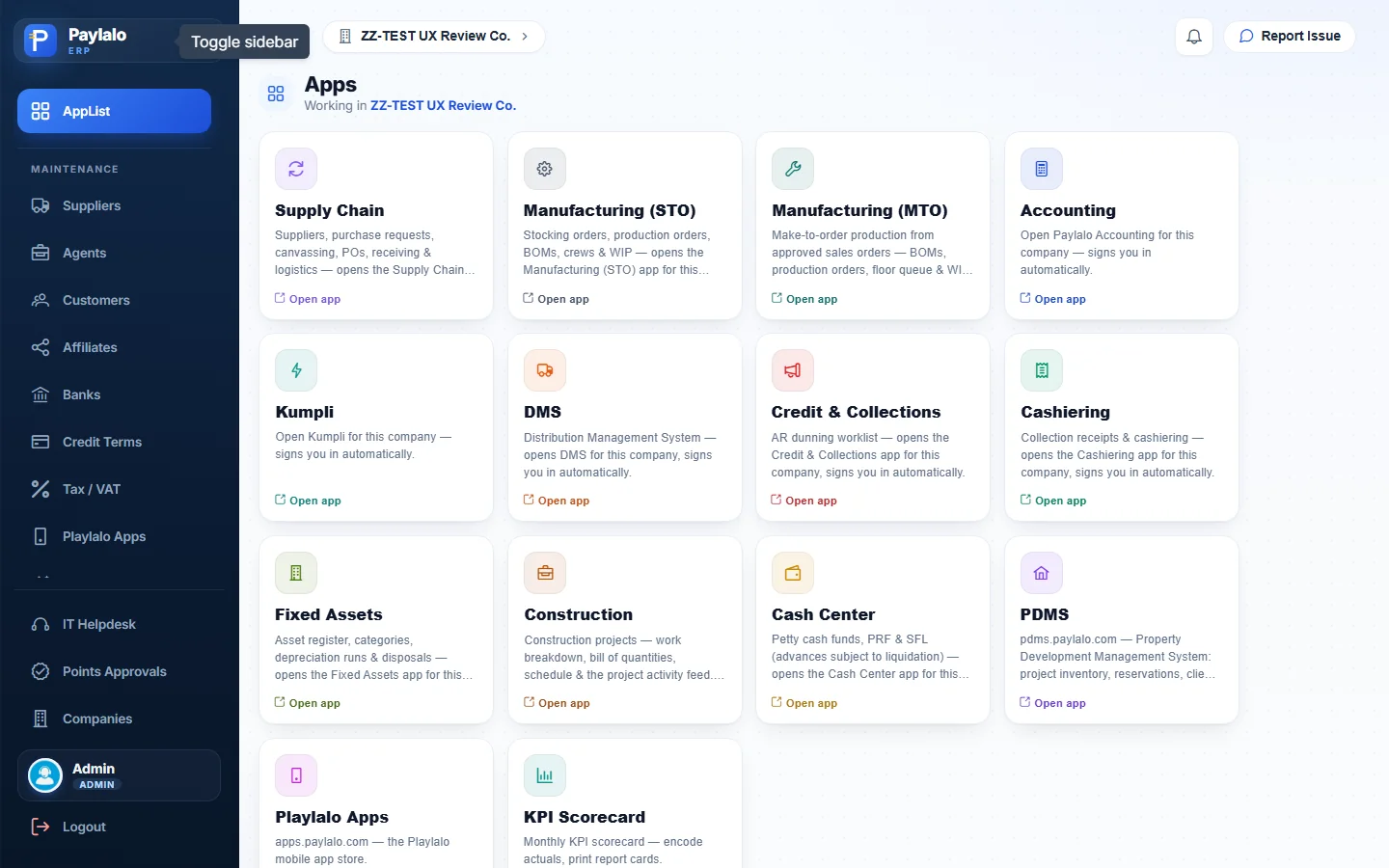Click the KPI Scorecard chart icon
Viewport: 1389px width, 868px height.
[545, 775]
